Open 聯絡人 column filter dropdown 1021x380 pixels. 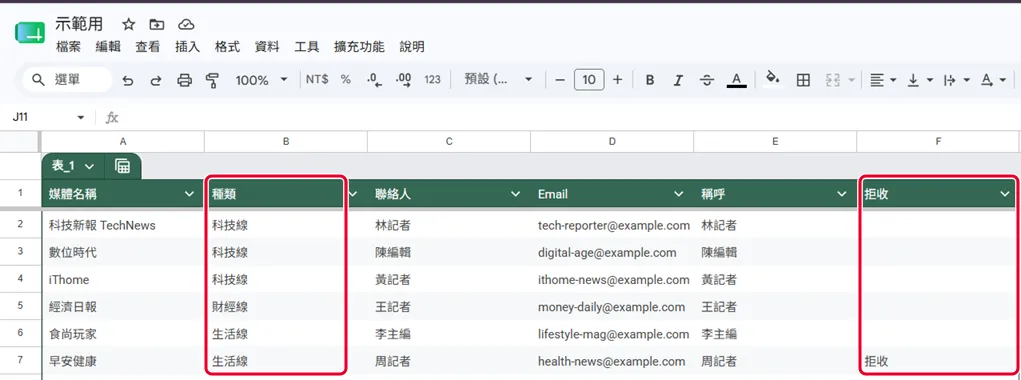[516, 194]
